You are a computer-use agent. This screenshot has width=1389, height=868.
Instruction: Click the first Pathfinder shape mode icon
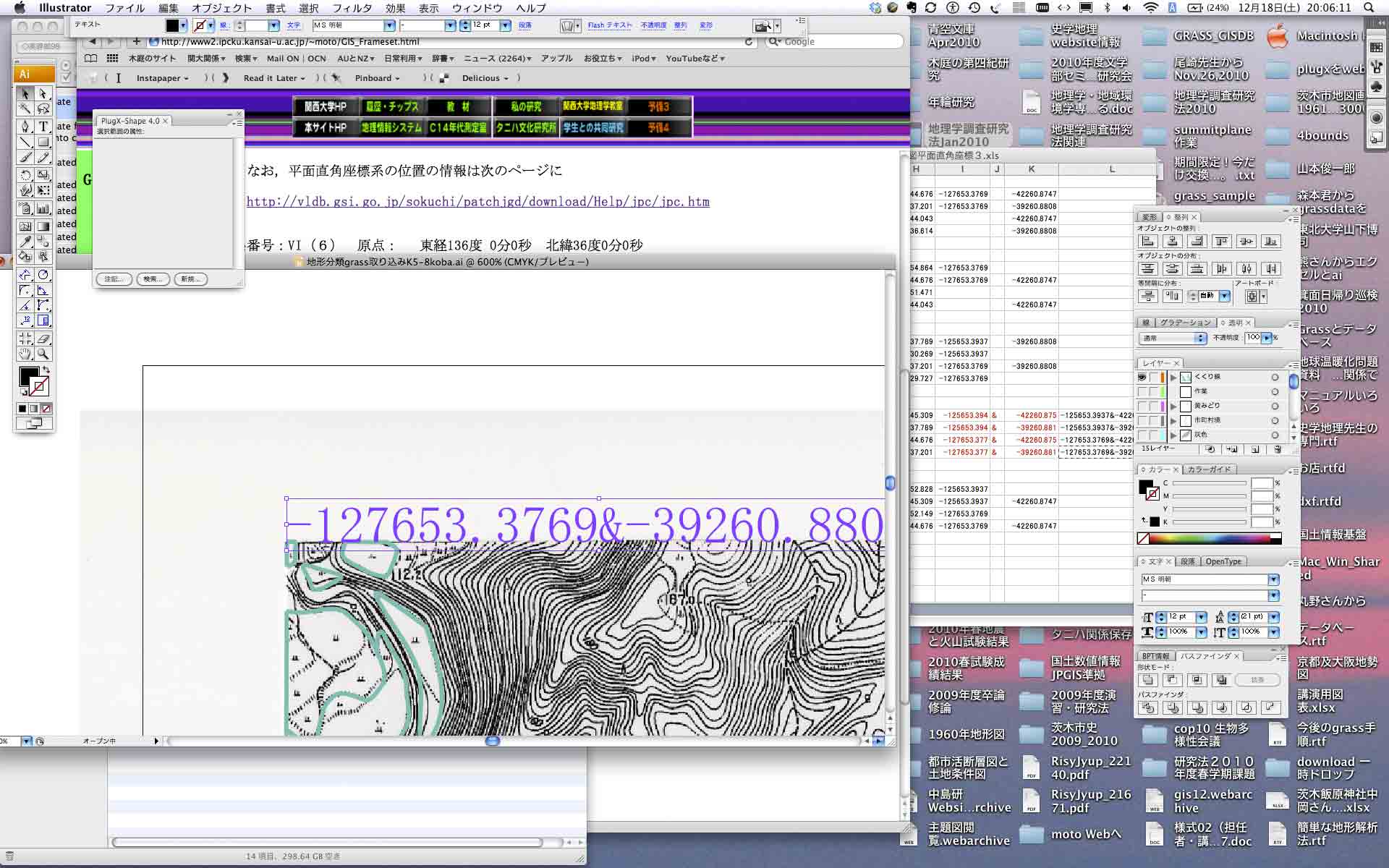click(1147, 680)
